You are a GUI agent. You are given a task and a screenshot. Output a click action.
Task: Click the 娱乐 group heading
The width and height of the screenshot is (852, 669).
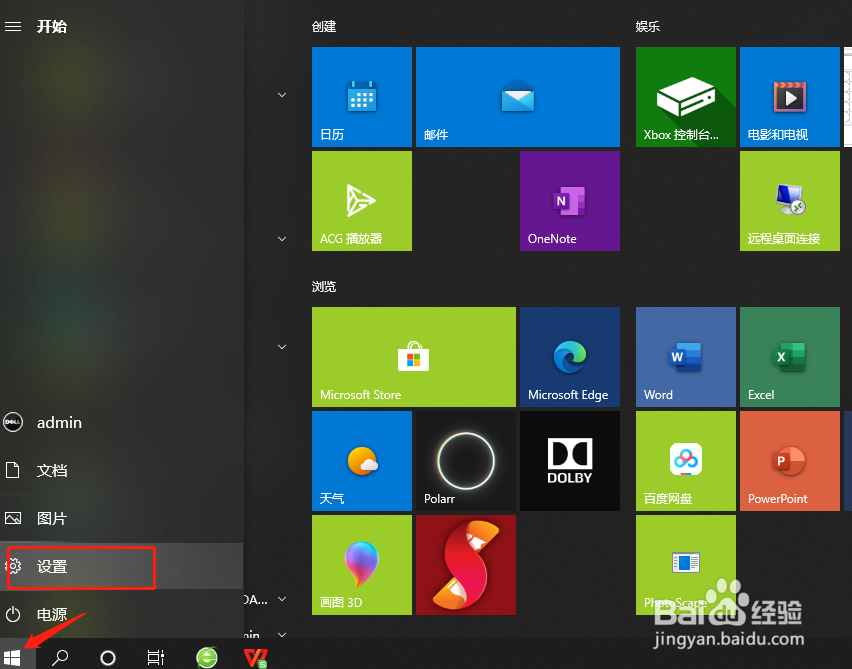click(648, 27)
